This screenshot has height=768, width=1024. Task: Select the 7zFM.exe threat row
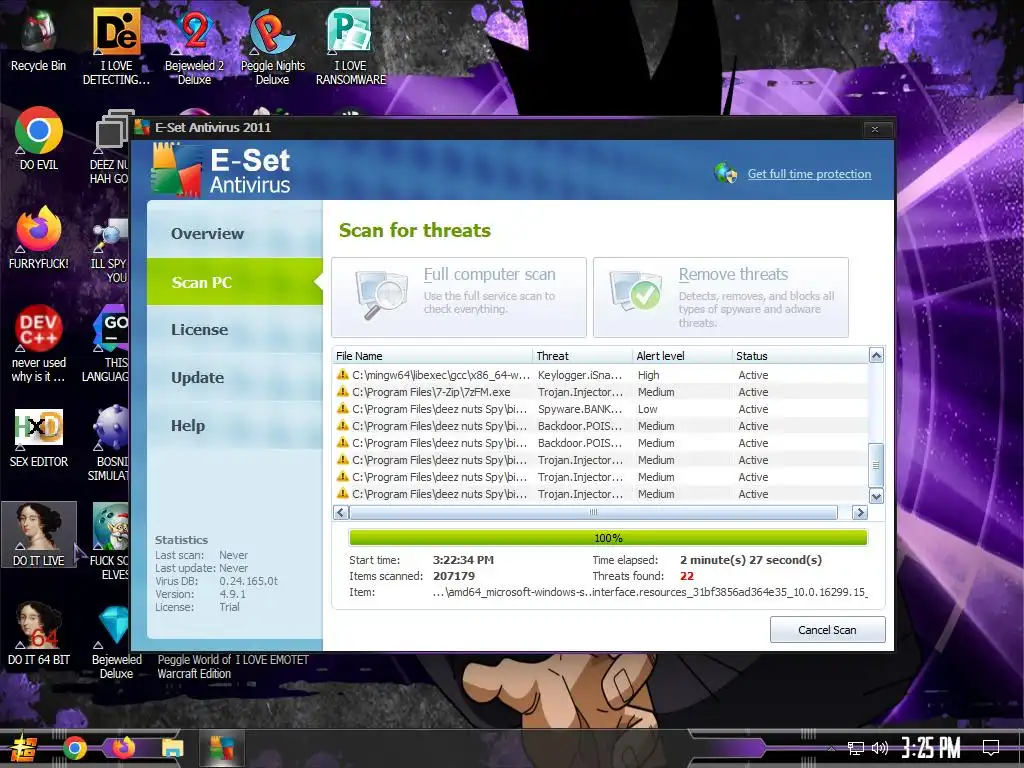600,392
